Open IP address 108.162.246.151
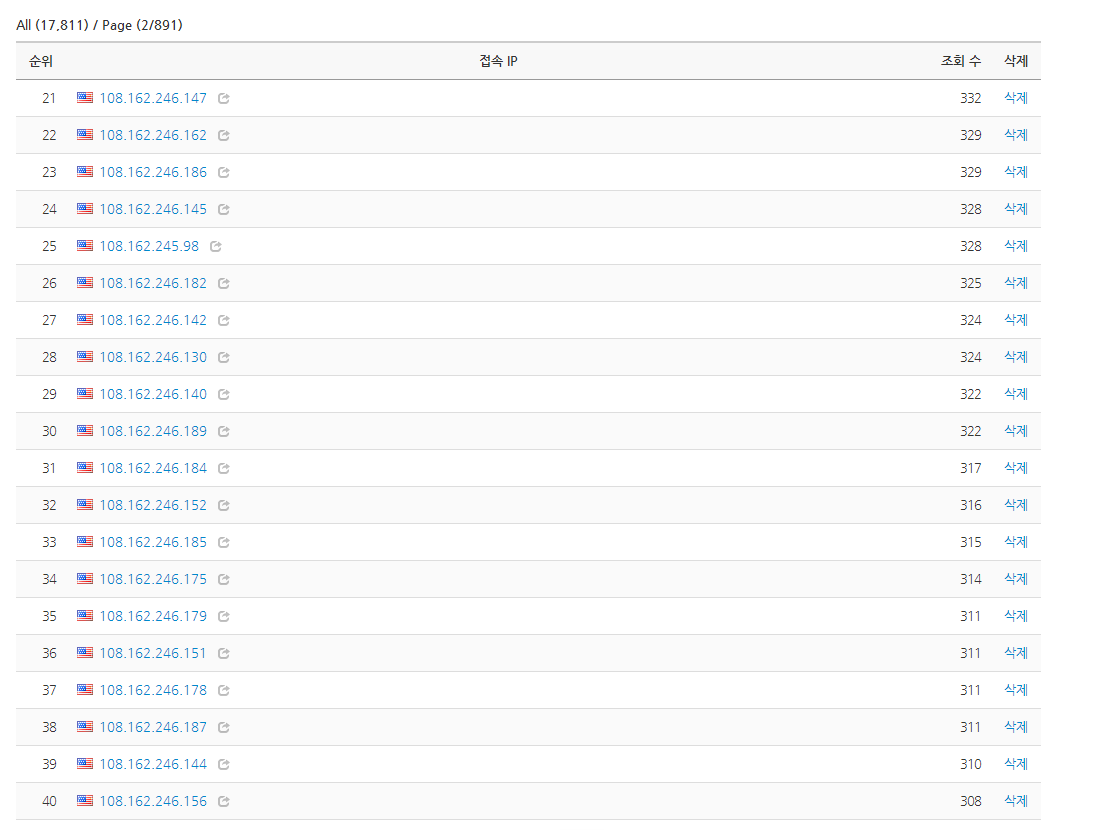1111x830 pixels. click(153, 653)
